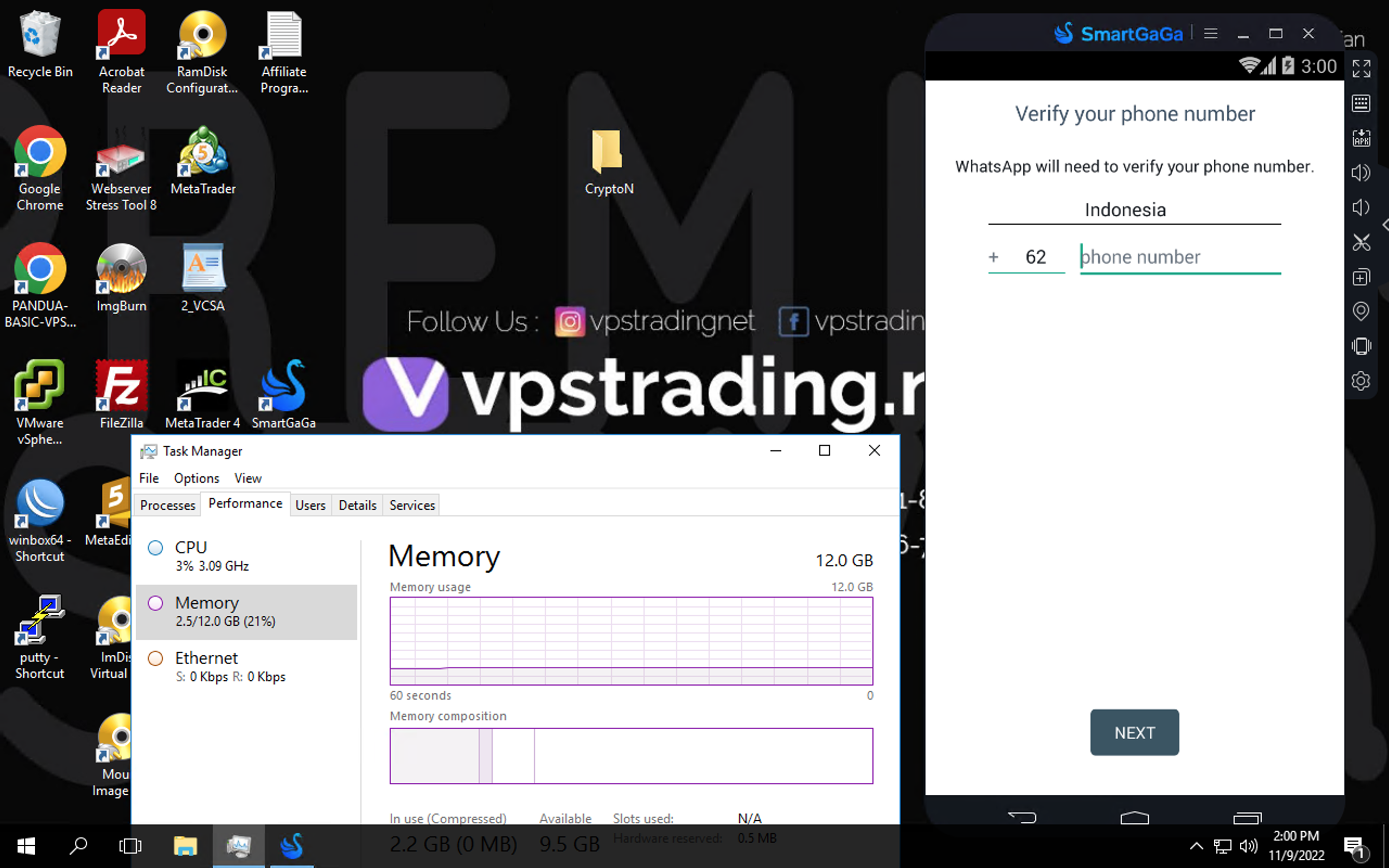Open RamDisk Configuration desktop shortcut
1389x868 pixels.
click(x=202, y=50)
